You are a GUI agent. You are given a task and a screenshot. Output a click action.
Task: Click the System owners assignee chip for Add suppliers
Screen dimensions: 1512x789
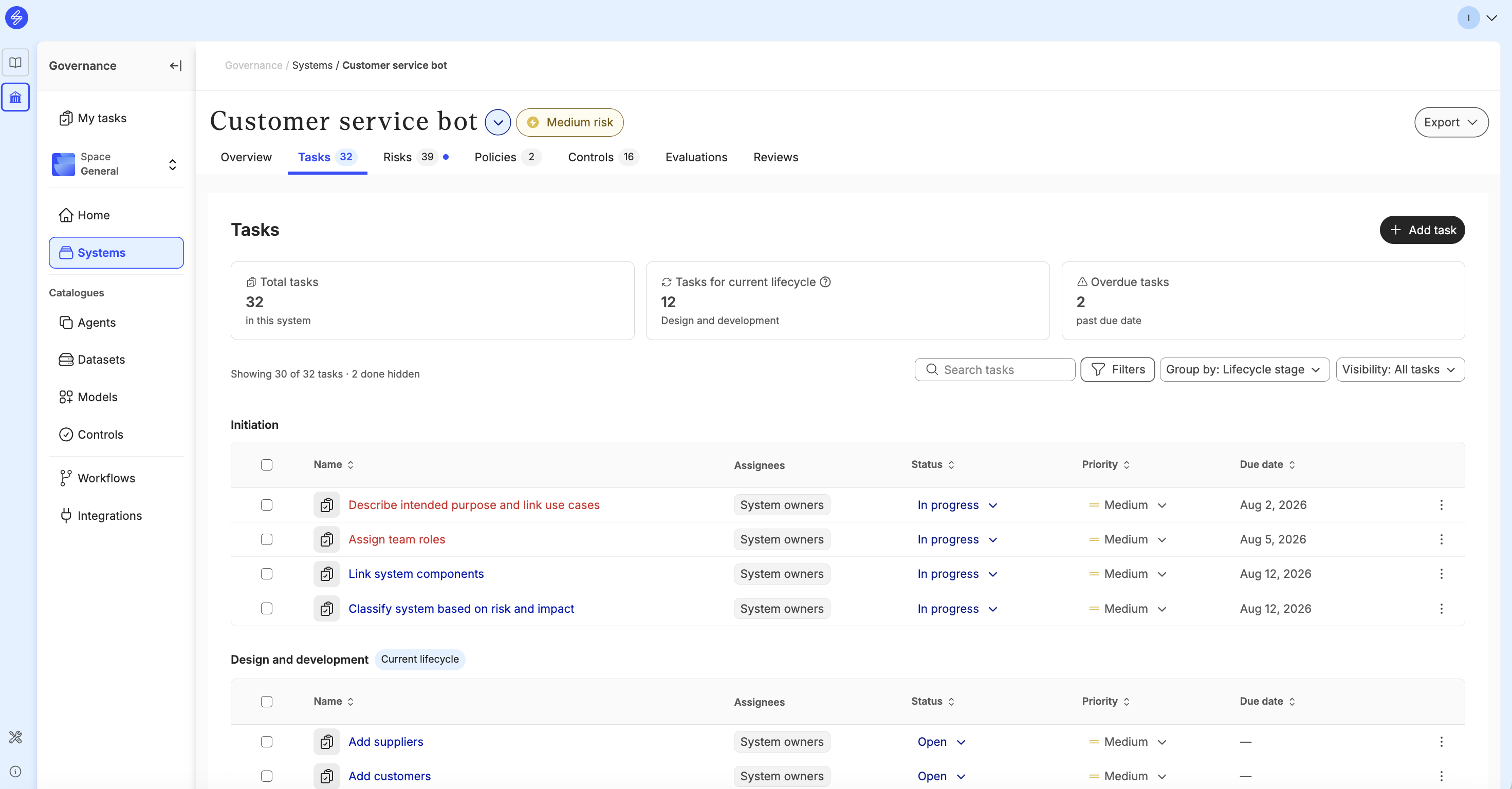pos(782,742)
